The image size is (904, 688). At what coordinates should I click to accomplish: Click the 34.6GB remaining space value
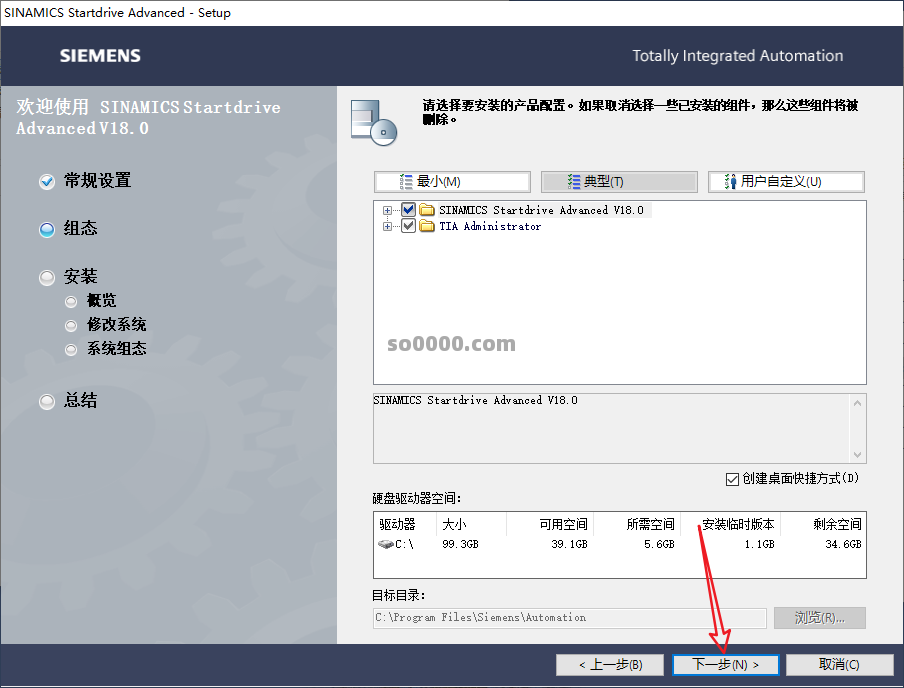pos(843,544)
